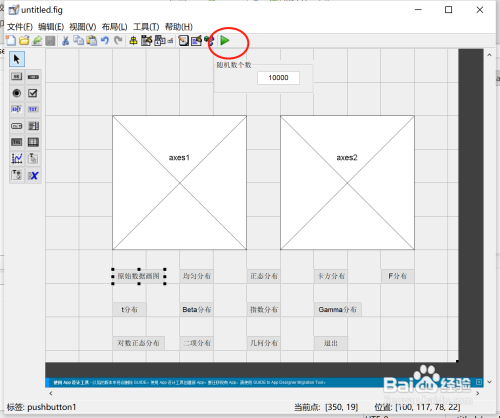Image resolution: width=500 pixels, height=418 pixels.
Task: Open the 帮助(H) menu
Action: [x=179, y=27]
